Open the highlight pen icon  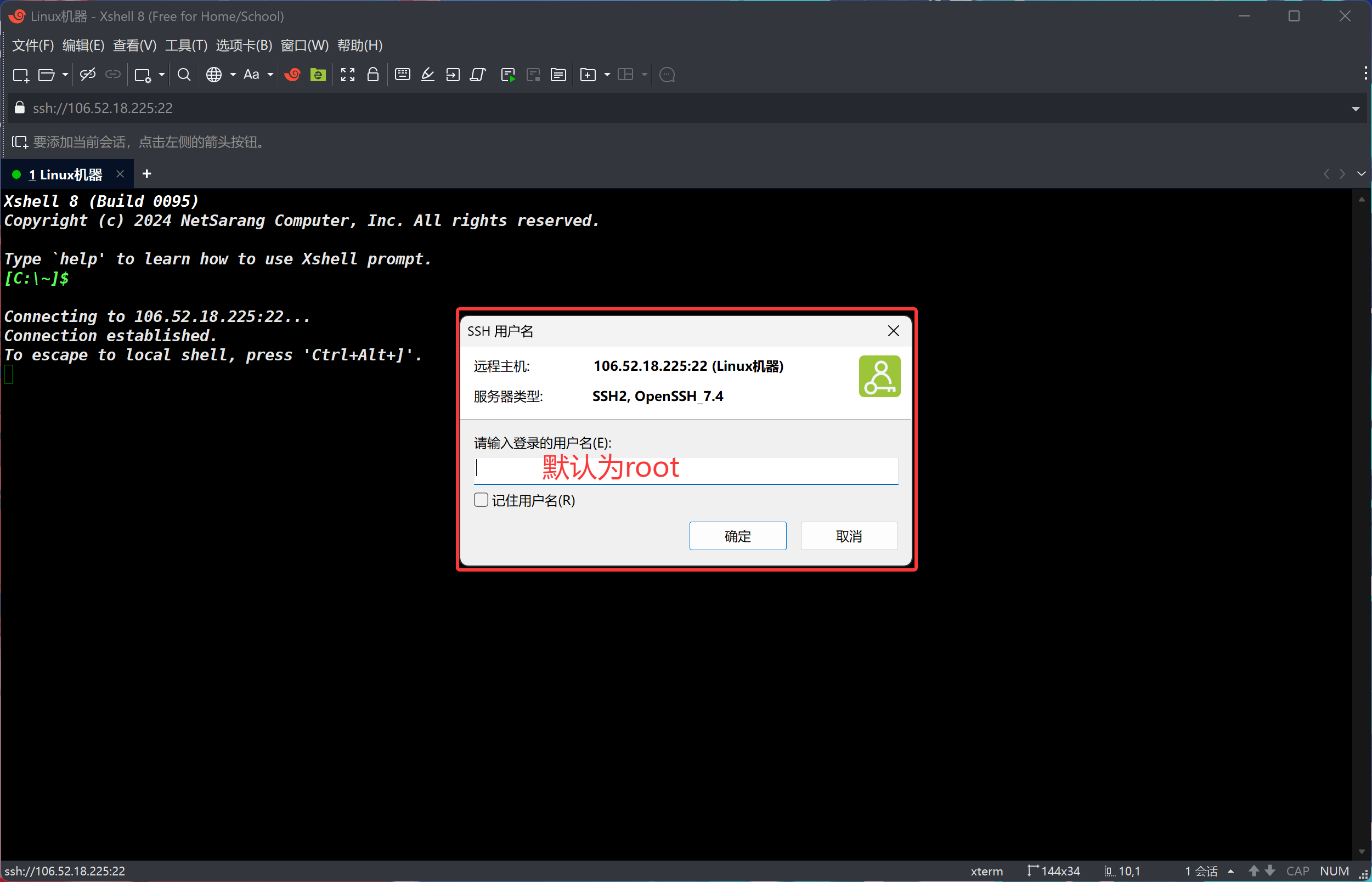click(x=428, y=75)
